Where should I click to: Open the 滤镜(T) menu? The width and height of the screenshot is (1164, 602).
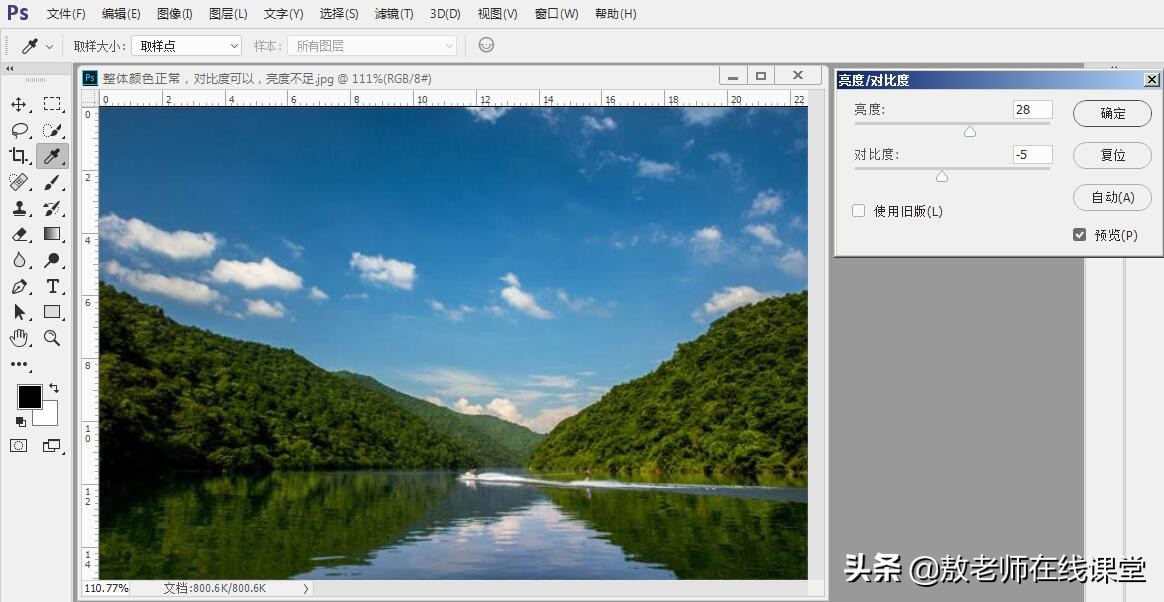point(393,14)
